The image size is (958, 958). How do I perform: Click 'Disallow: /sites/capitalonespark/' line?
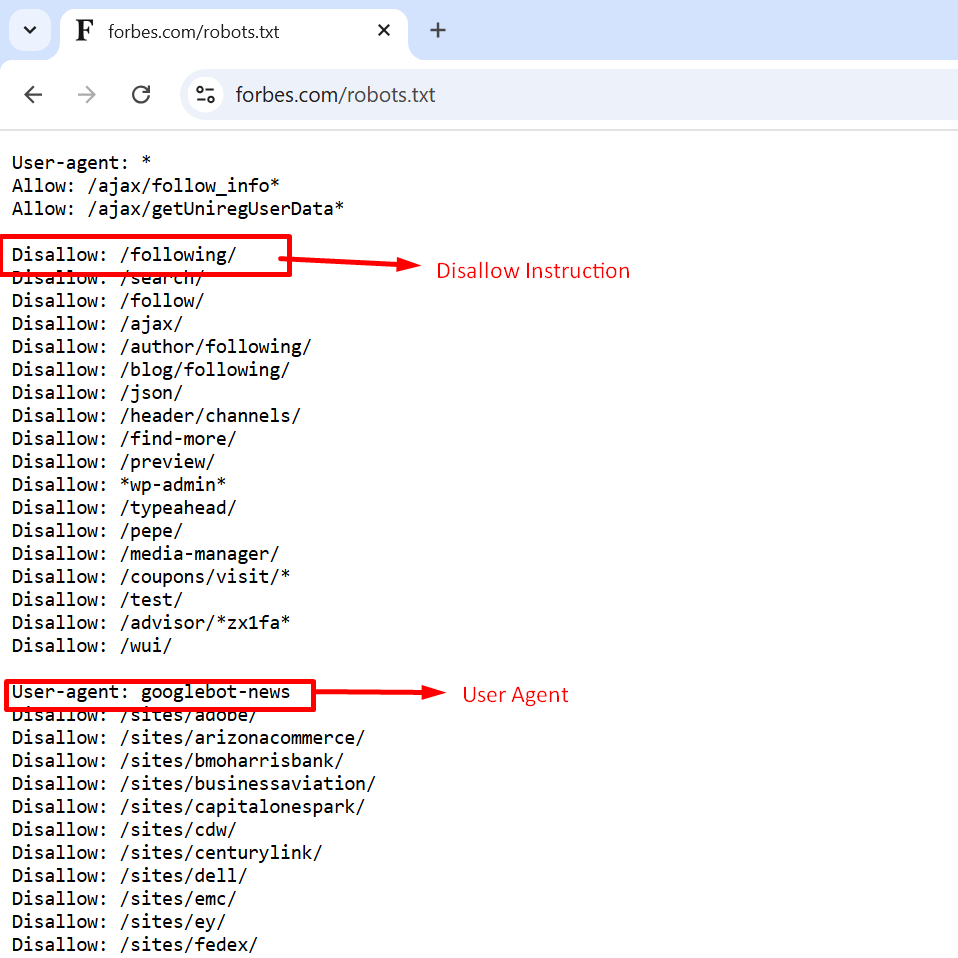pos(188,807)
